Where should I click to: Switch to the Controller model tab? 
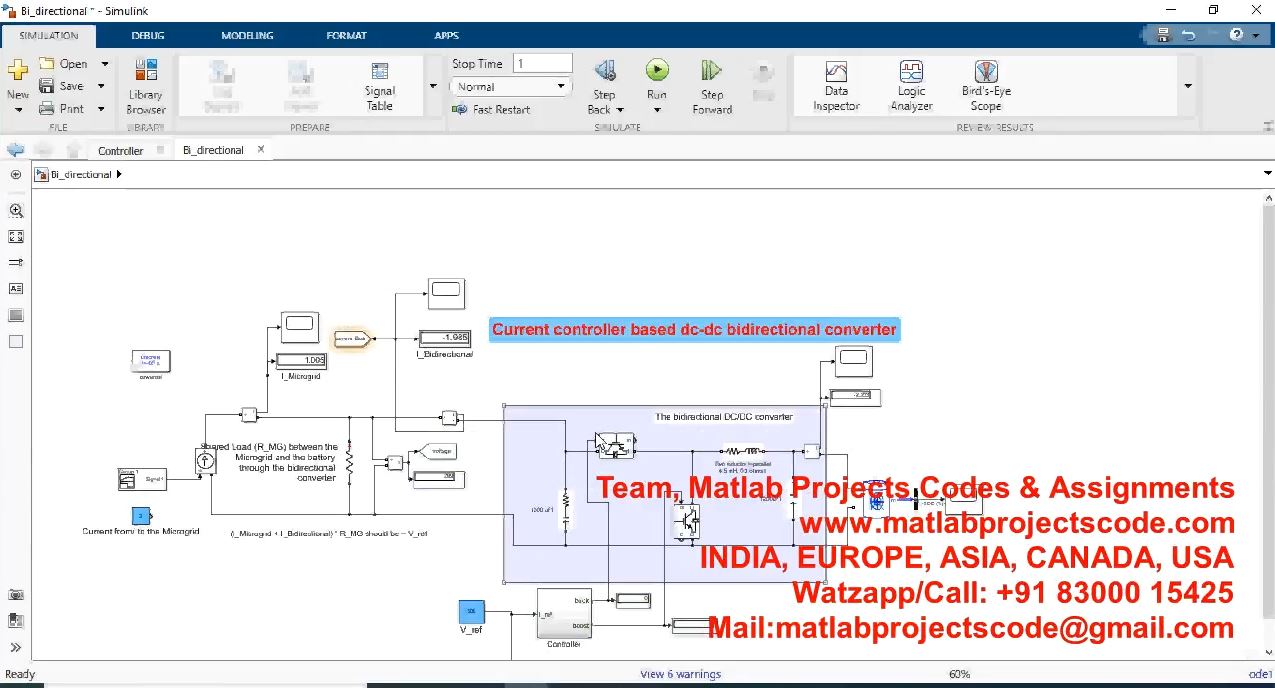click(121, 151)
